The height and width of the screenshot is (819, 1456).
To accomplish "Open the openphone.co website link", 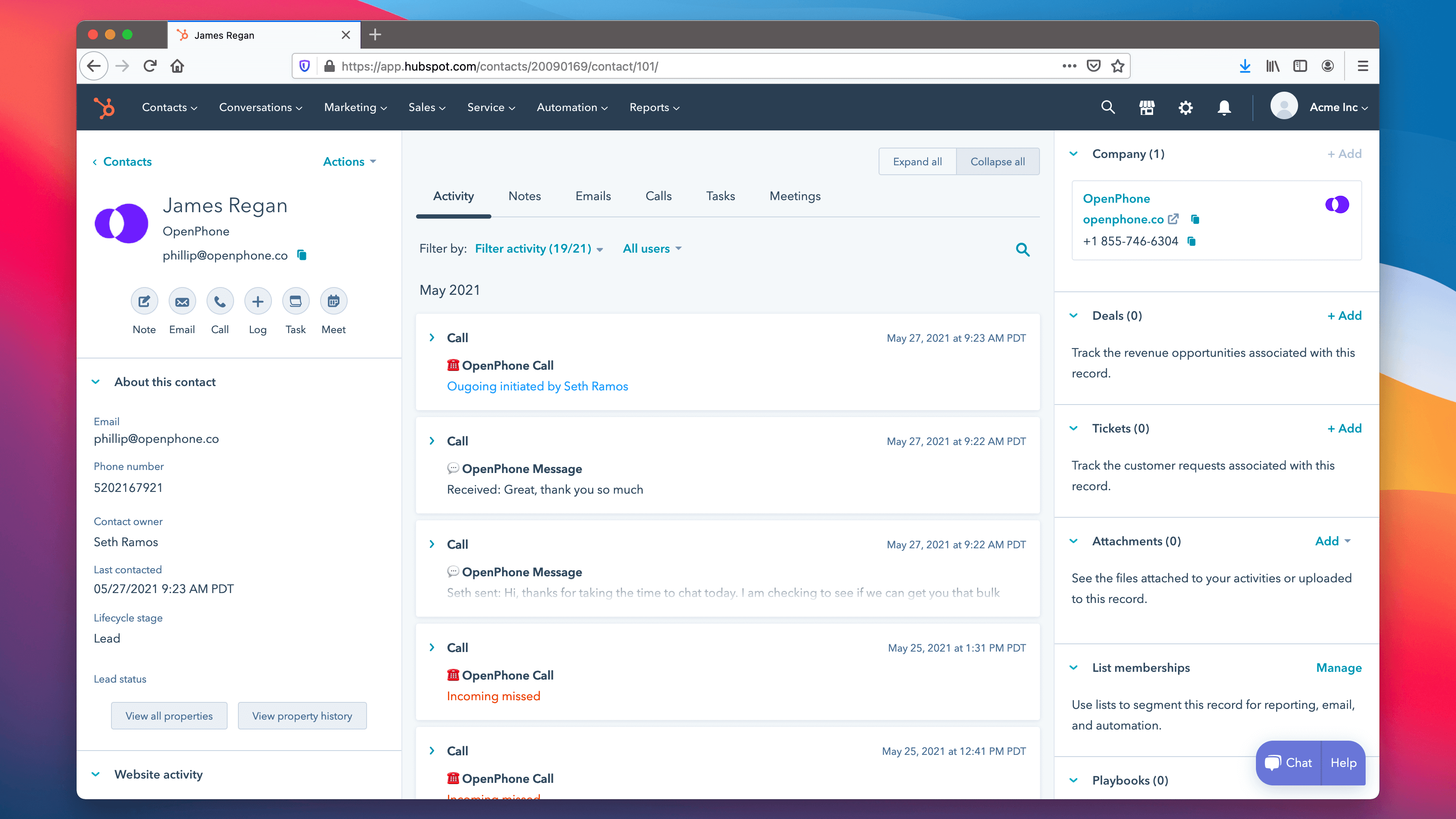I will (x=1124, y=219).
